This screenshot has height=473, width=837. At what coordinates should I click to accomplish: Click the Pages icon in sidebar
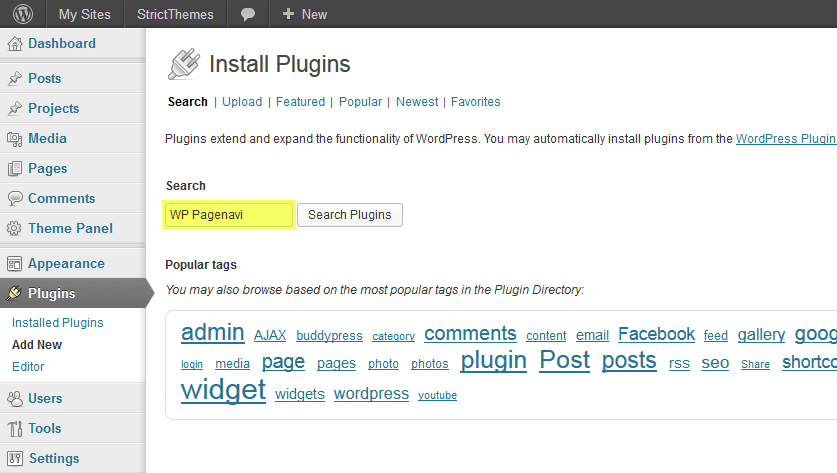point(14,169)
